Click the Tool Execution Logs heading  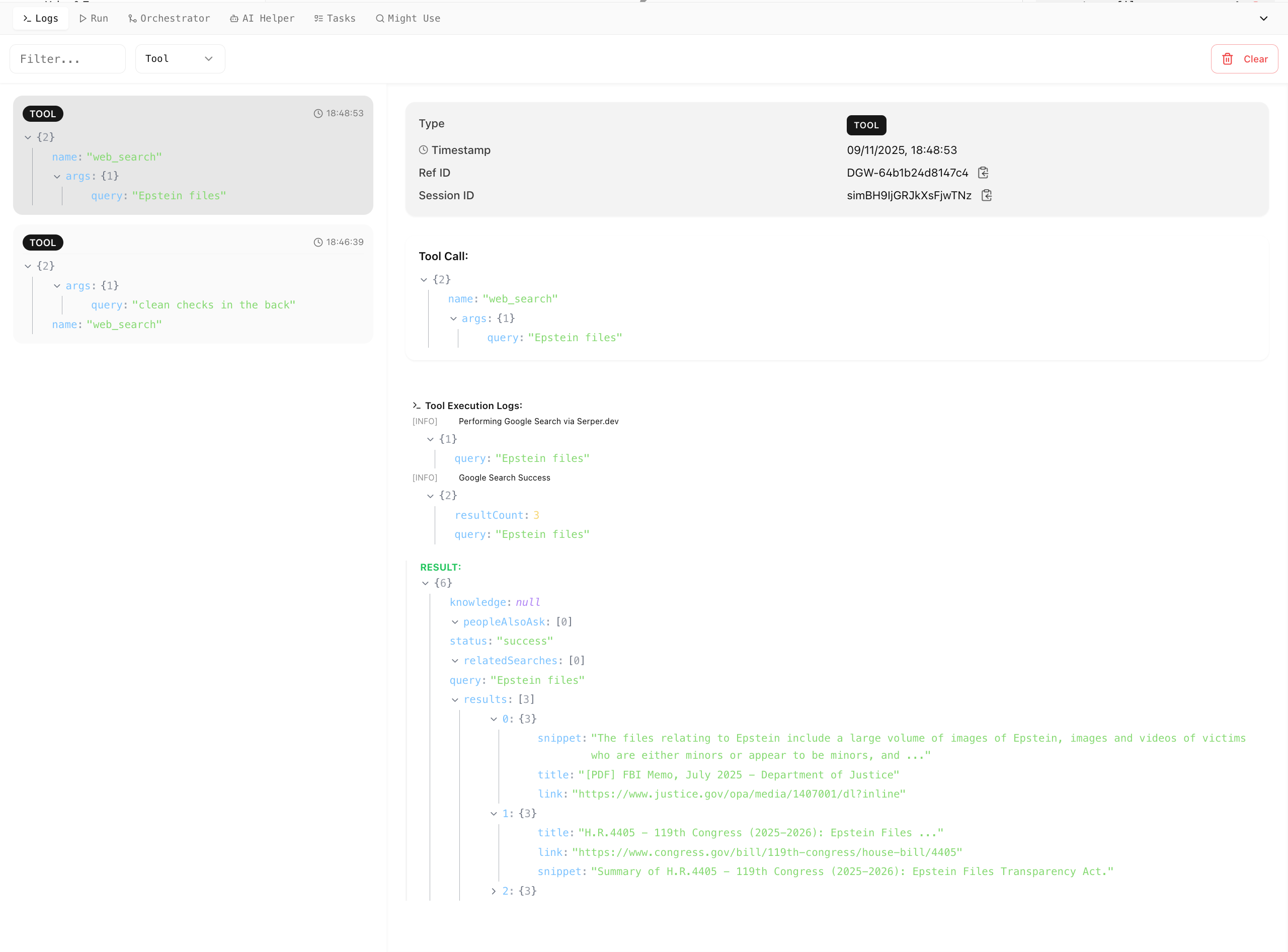coord(474,406)
